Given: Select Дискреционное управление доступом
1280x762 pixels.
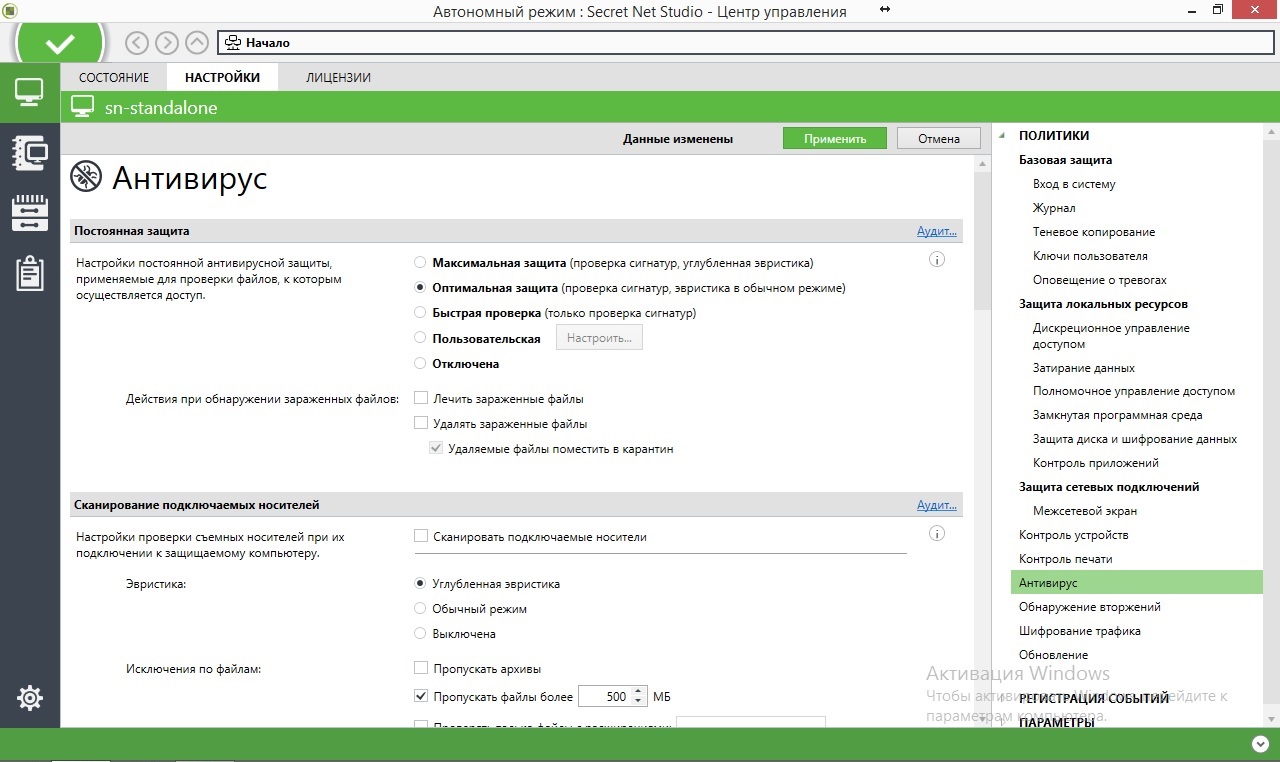Looking at the screenshot, I should tap(1111, 336).
